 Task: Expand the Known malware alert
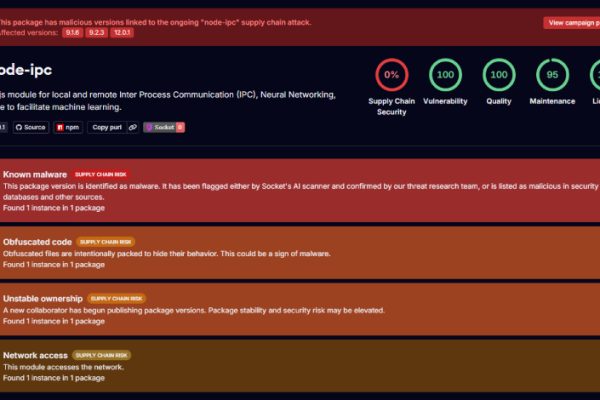coord(300,191)
